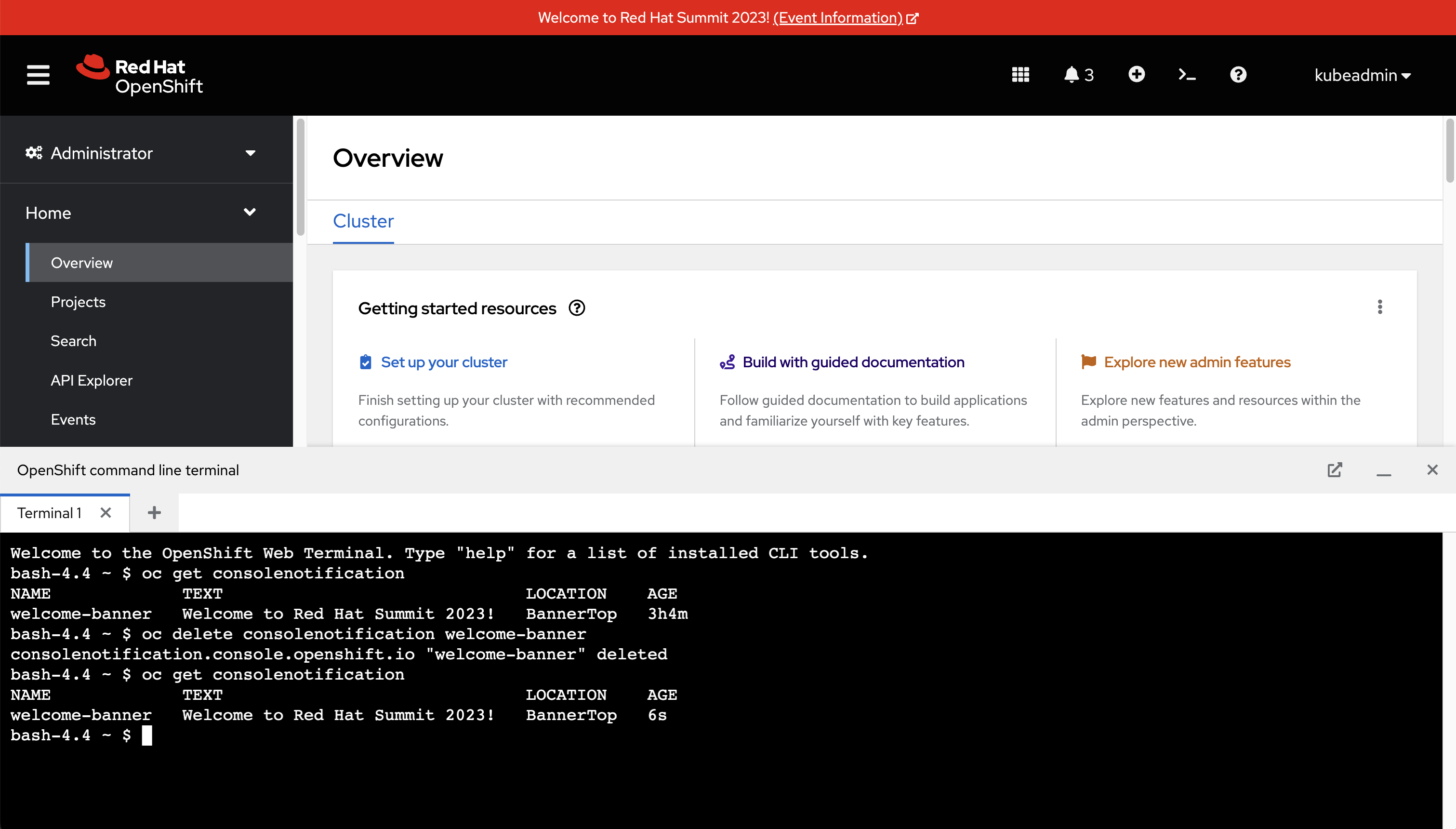This screenshot has width=1456, height=829.
Task: Click the Set up your cluster clipboard icon
Action: [x=365, y=362]
